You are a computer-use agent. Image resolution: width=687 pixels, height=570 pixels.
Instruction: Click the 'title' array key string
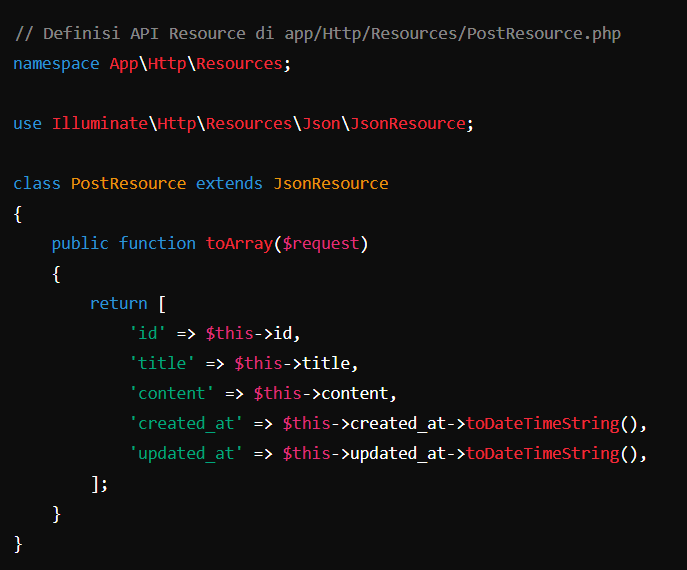click(x=162, y=364)
